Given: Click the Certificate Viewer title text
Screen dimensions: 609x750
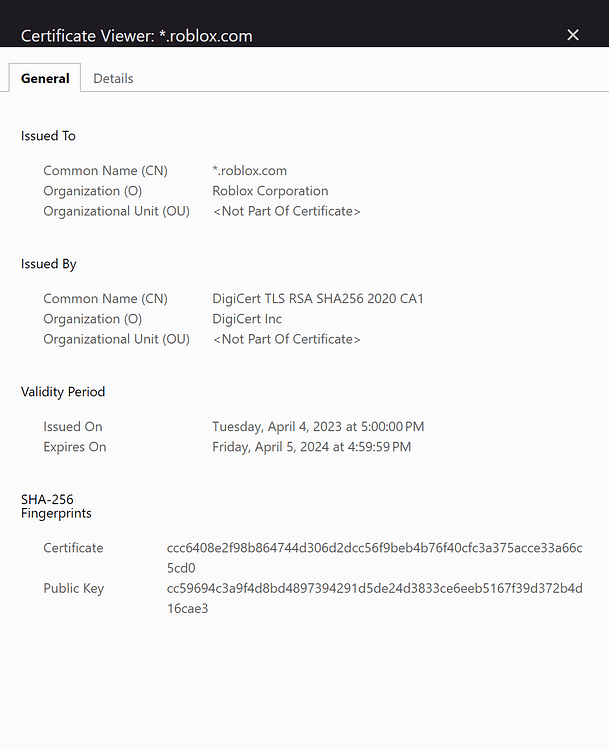Looking at the screenshot, I should pyautogui.click(x=136, y=36).
